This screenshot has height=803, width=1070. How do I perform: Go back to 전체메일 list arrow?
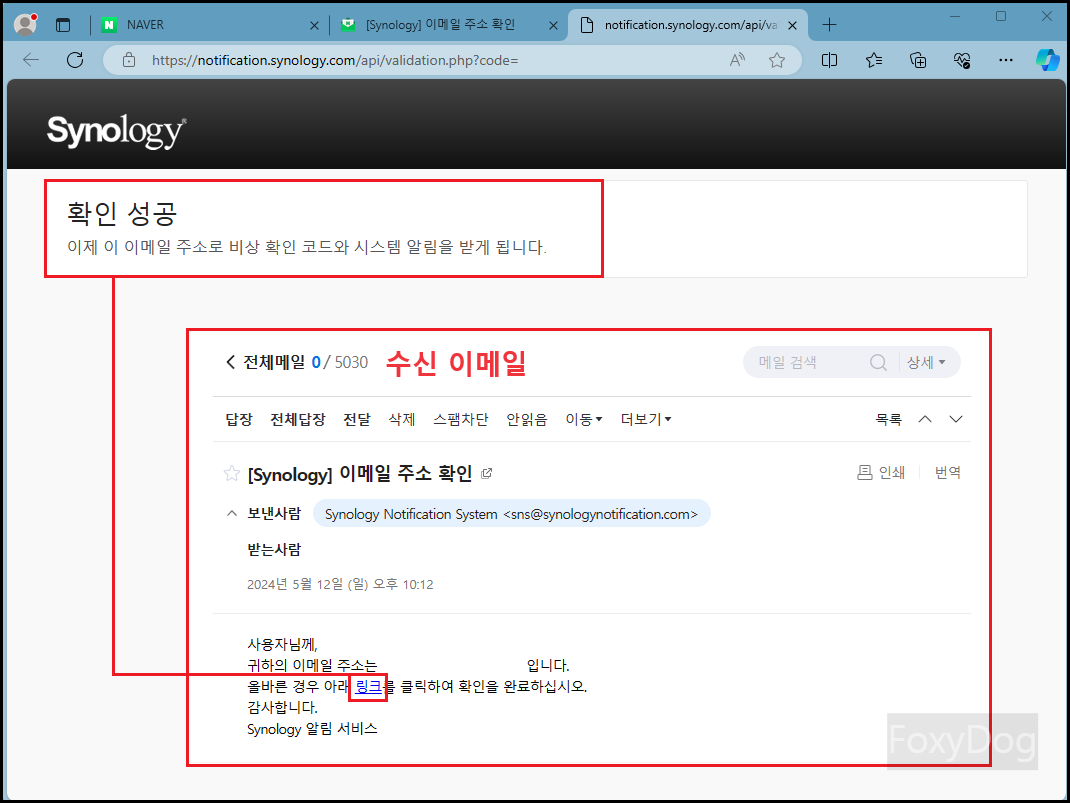[x=230, y=362]
